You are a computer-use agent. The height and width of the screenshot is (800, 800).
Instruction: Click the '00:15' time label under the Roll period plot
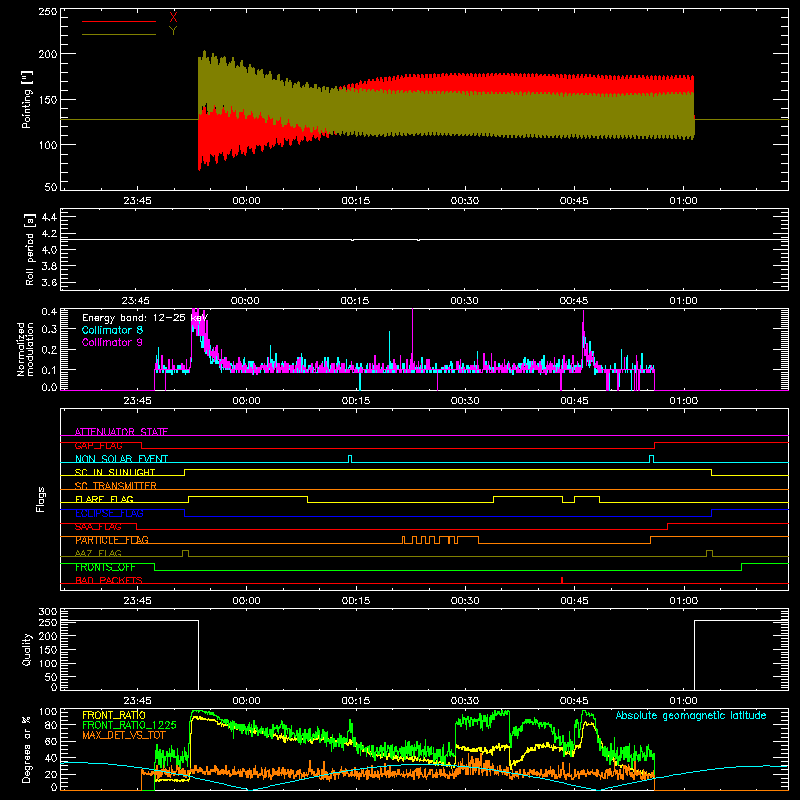(355, 301)
